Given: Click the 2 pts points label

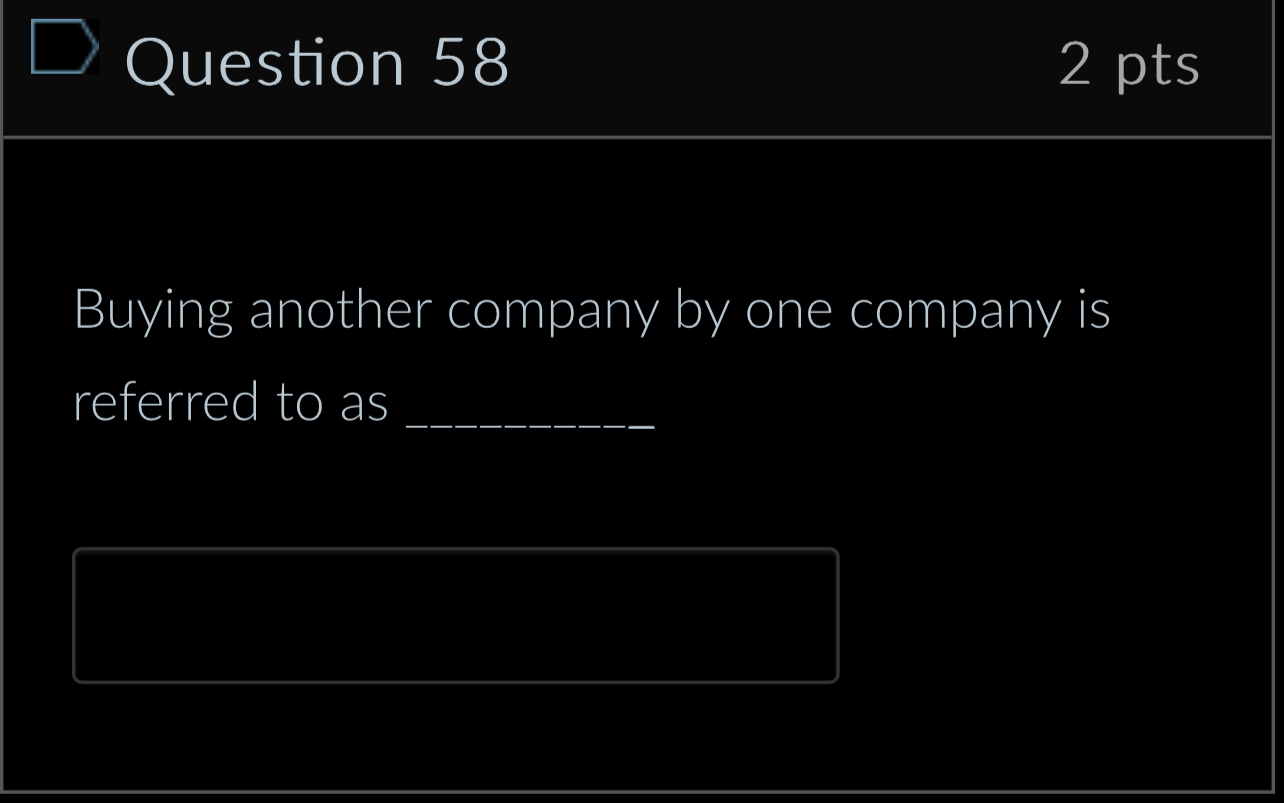Looking at the screenshot, I should pyautogui.click(x=1129, y=64).
